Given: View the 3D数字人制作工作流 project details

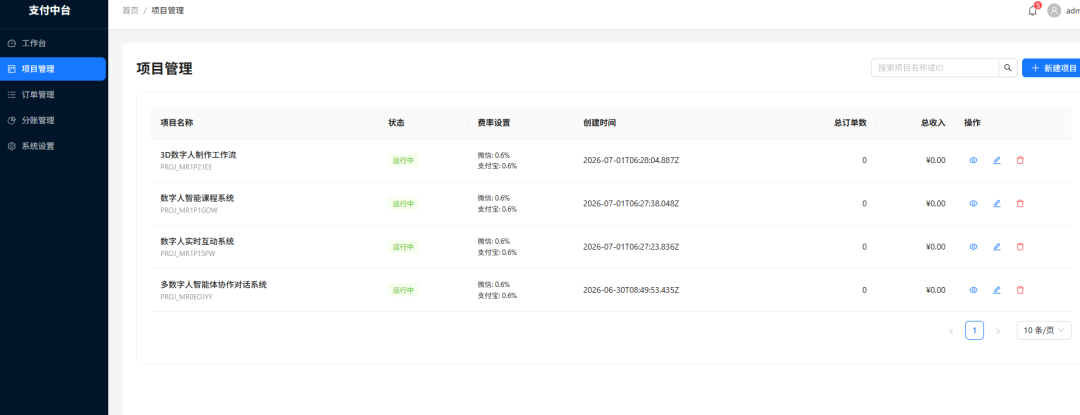Looking at the screenshot, I should tap(973, 160).
